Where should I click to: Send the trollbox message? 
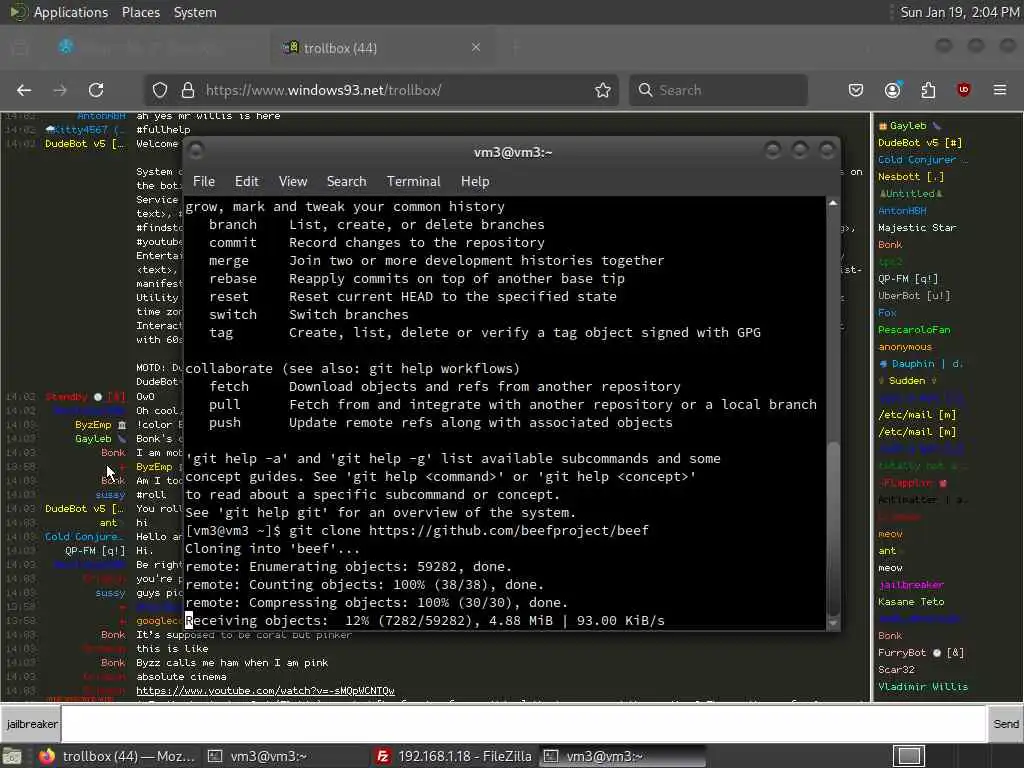[1005, 724]
